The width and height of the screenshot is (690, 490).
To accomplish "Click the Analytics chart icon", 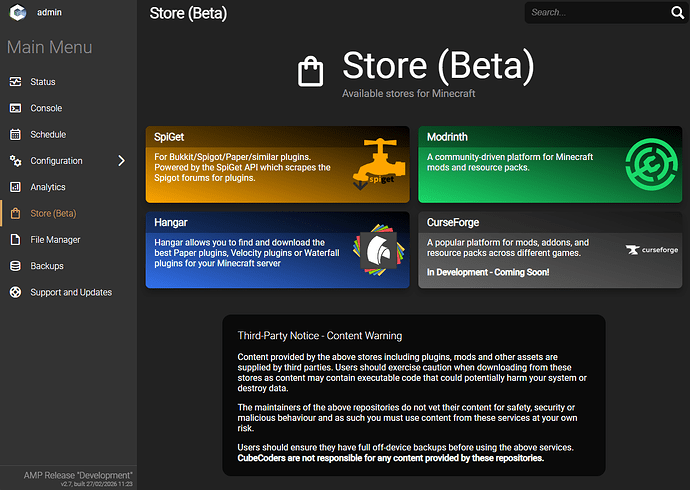I will pyautogui.click(x=15, y=187).
